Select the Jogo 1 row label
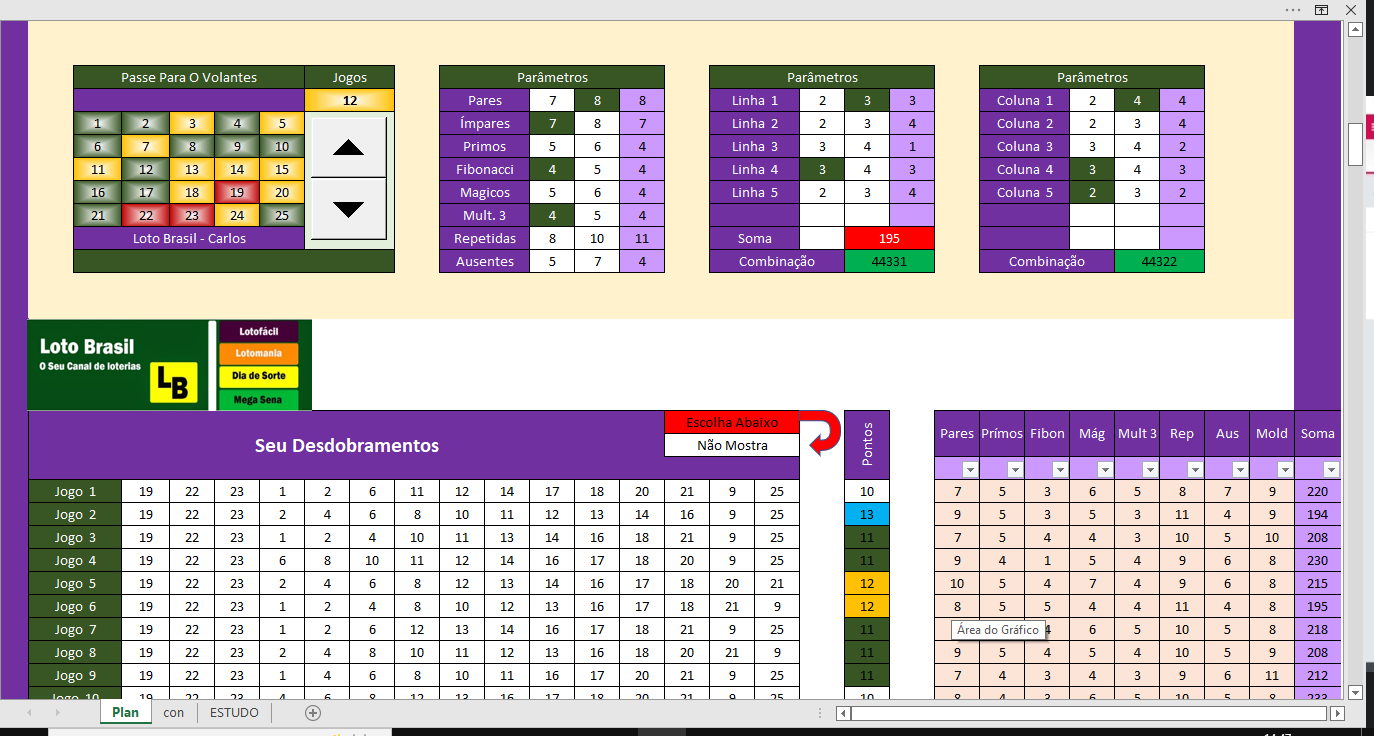Screen dimensions: 1374x736 coord(75,491)
